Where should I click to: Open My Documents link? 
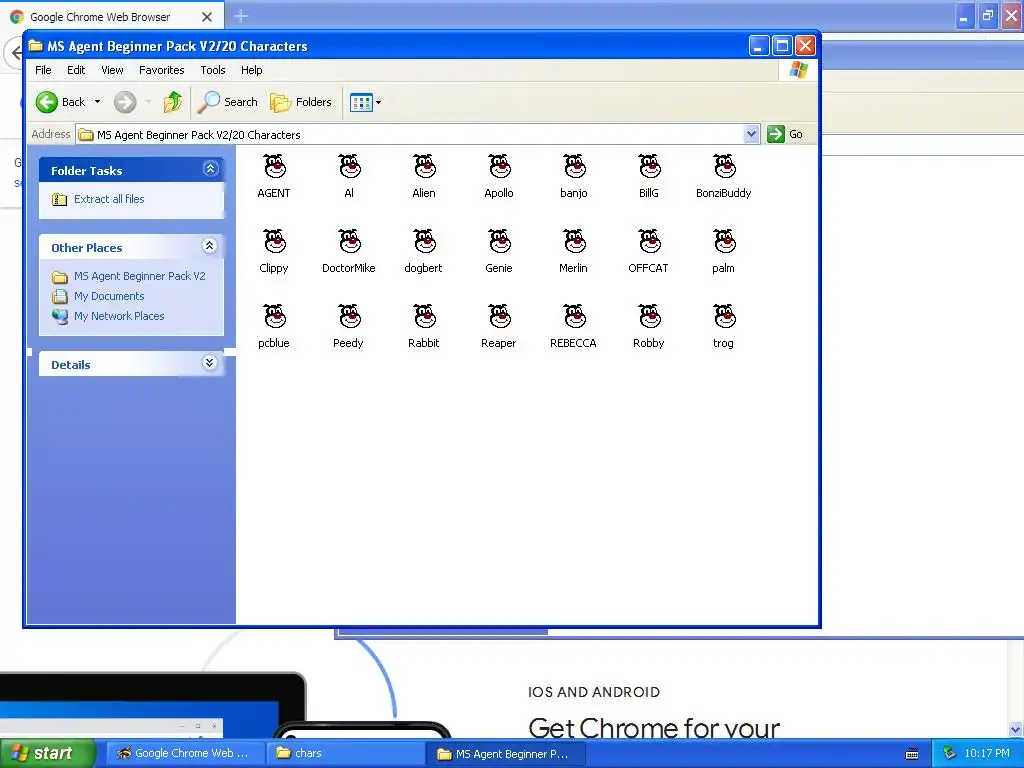pos(108,296)
